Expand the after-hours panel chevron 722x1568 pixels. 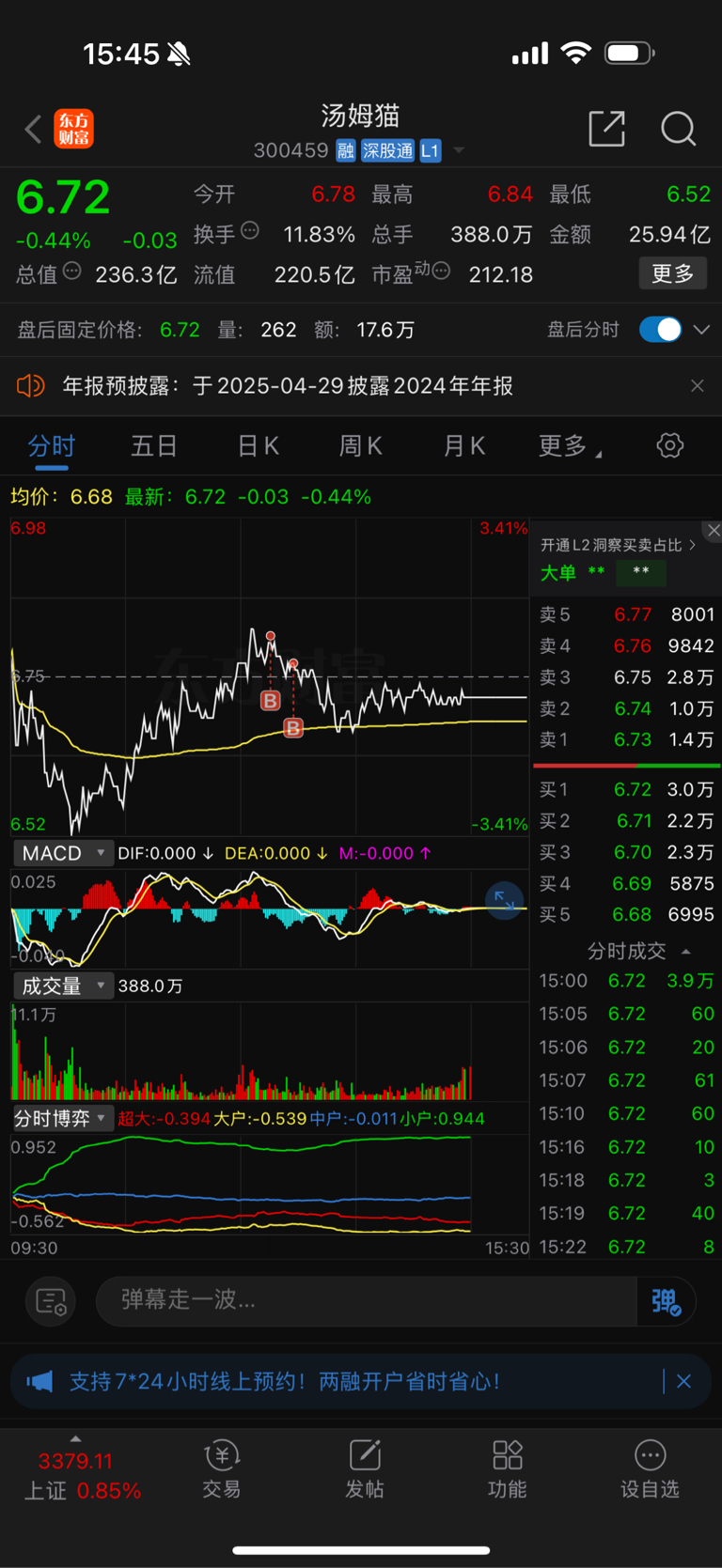pos(701,330)
